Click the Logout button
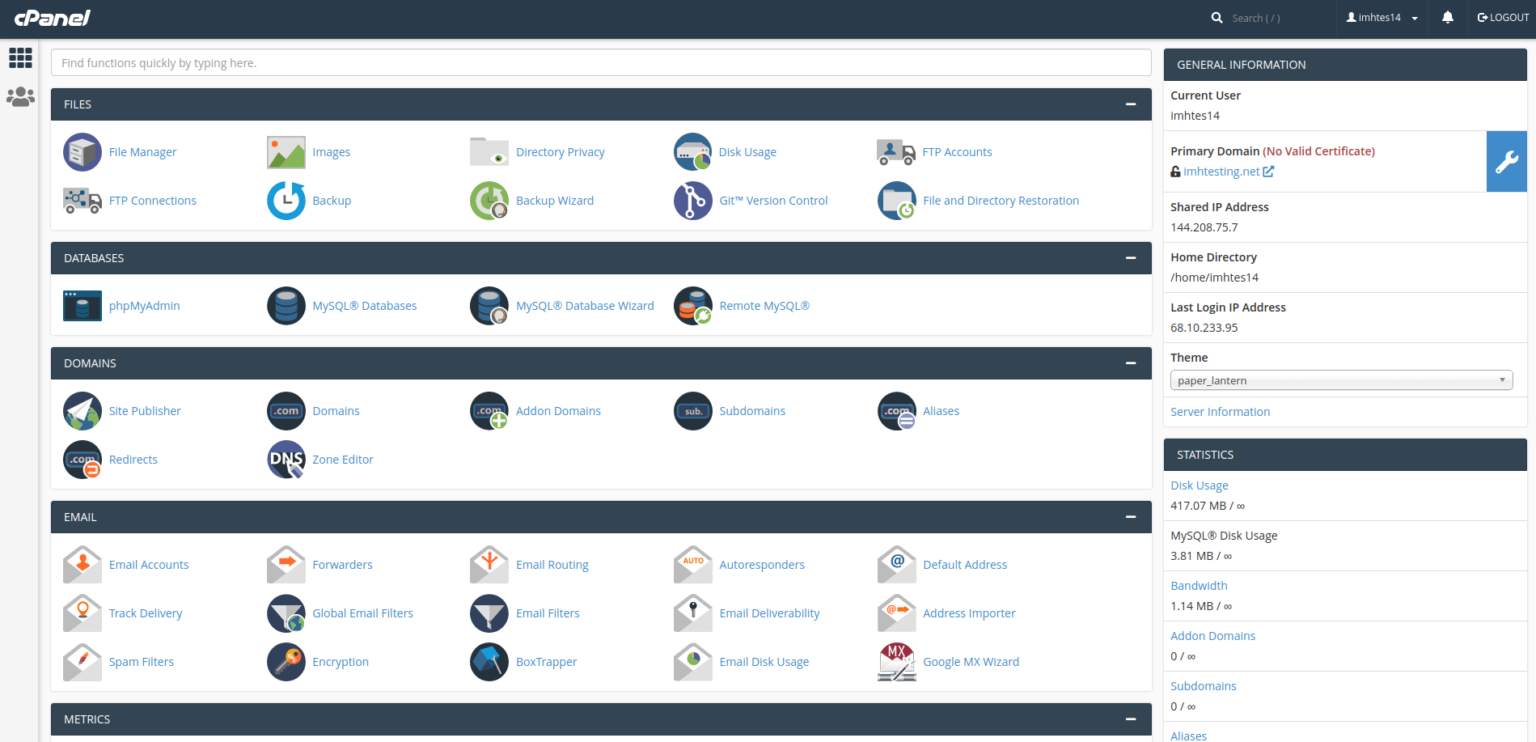The height and width of the screenshot is (742, 1536). (1503, 18)
